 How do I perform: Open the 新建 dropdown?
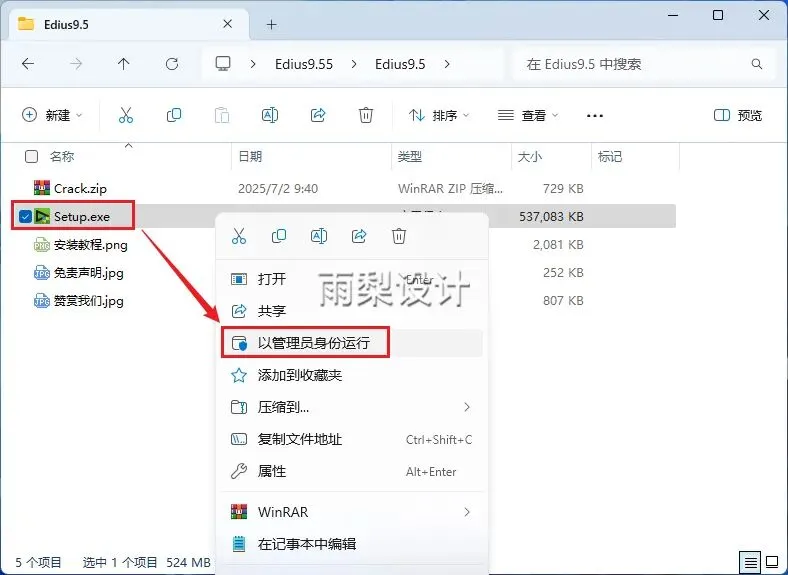tap(52, 115)
